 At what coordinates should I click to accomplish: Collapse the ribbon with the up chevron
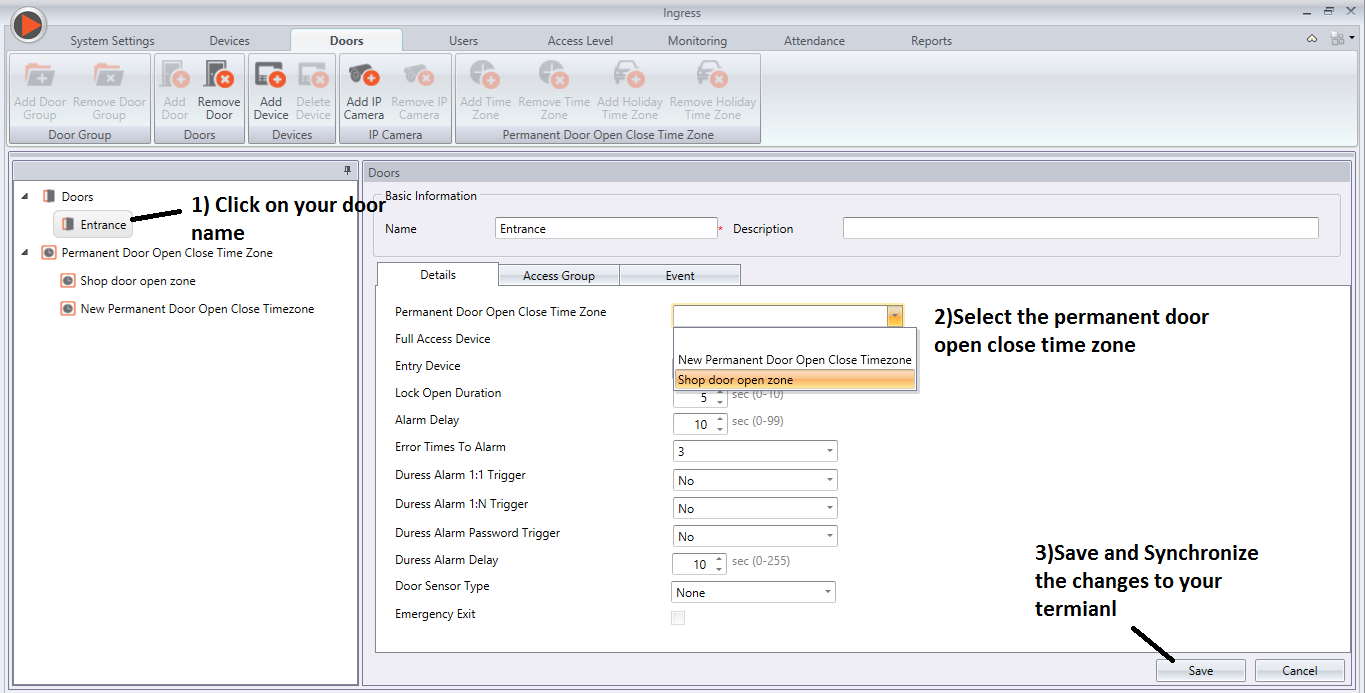[1312, 39]
